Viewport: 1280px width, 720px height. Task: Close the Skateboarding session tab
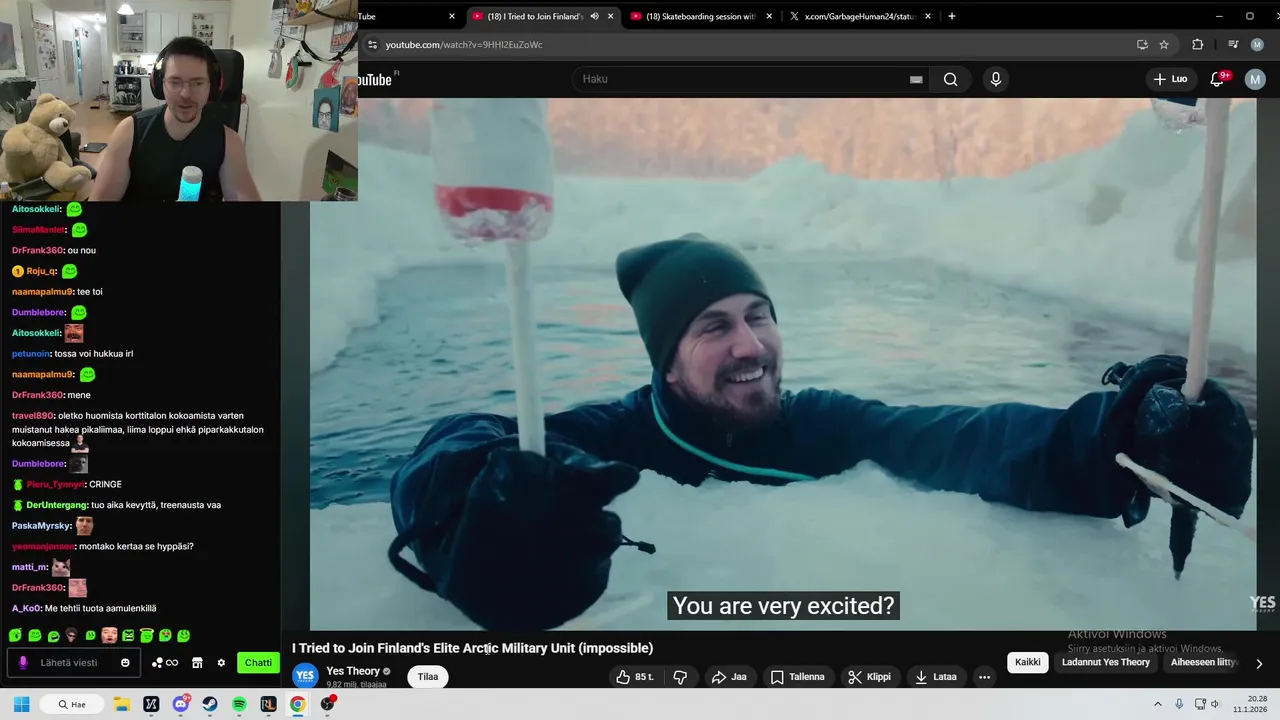769,16
